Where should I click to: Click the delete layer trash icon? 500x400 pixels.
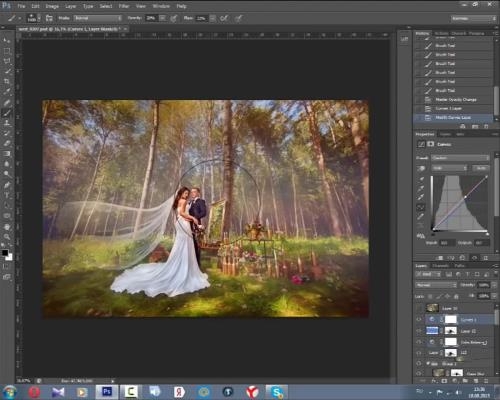486,381
